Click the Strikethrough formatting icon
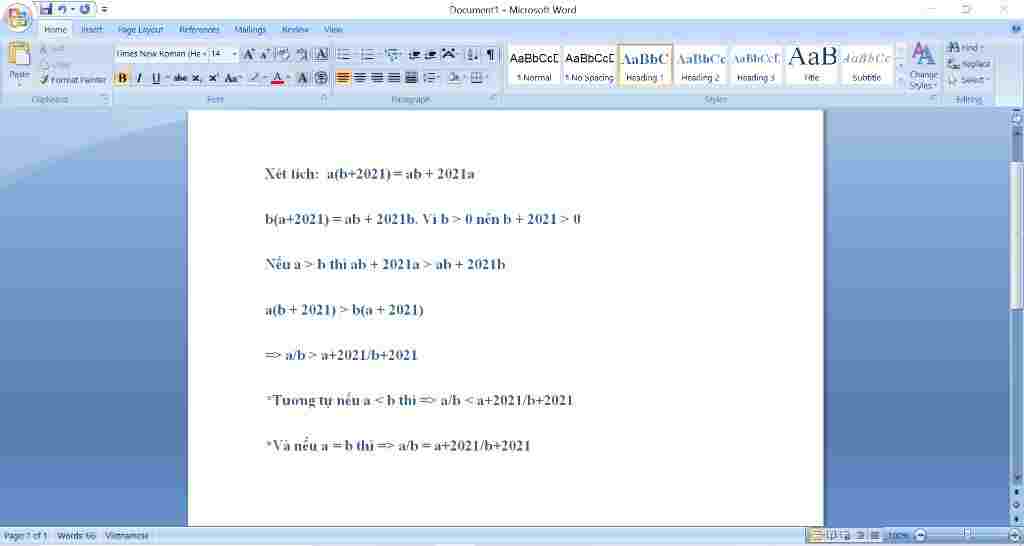The image size is (1024, 546). click(x=180, y=78)
